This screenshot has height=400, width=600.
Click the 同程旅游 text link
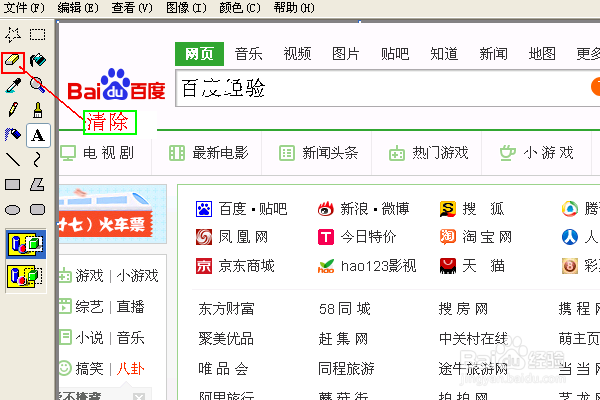(346, 369)
